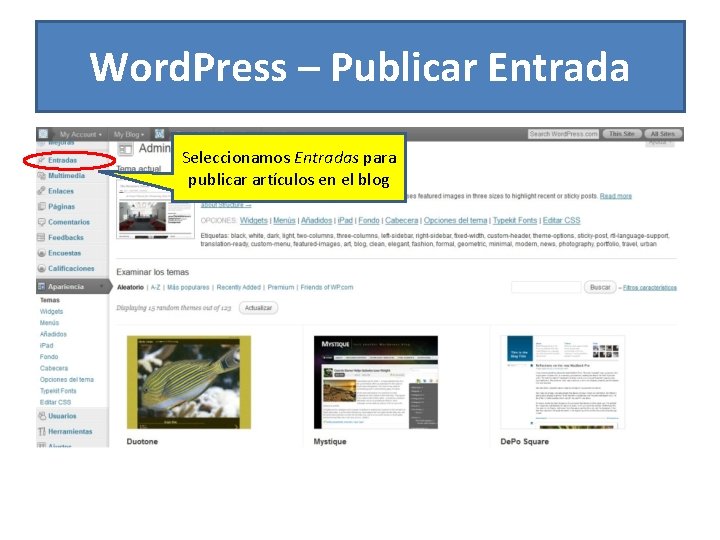Click the Páginas page icon

[41, 207]
